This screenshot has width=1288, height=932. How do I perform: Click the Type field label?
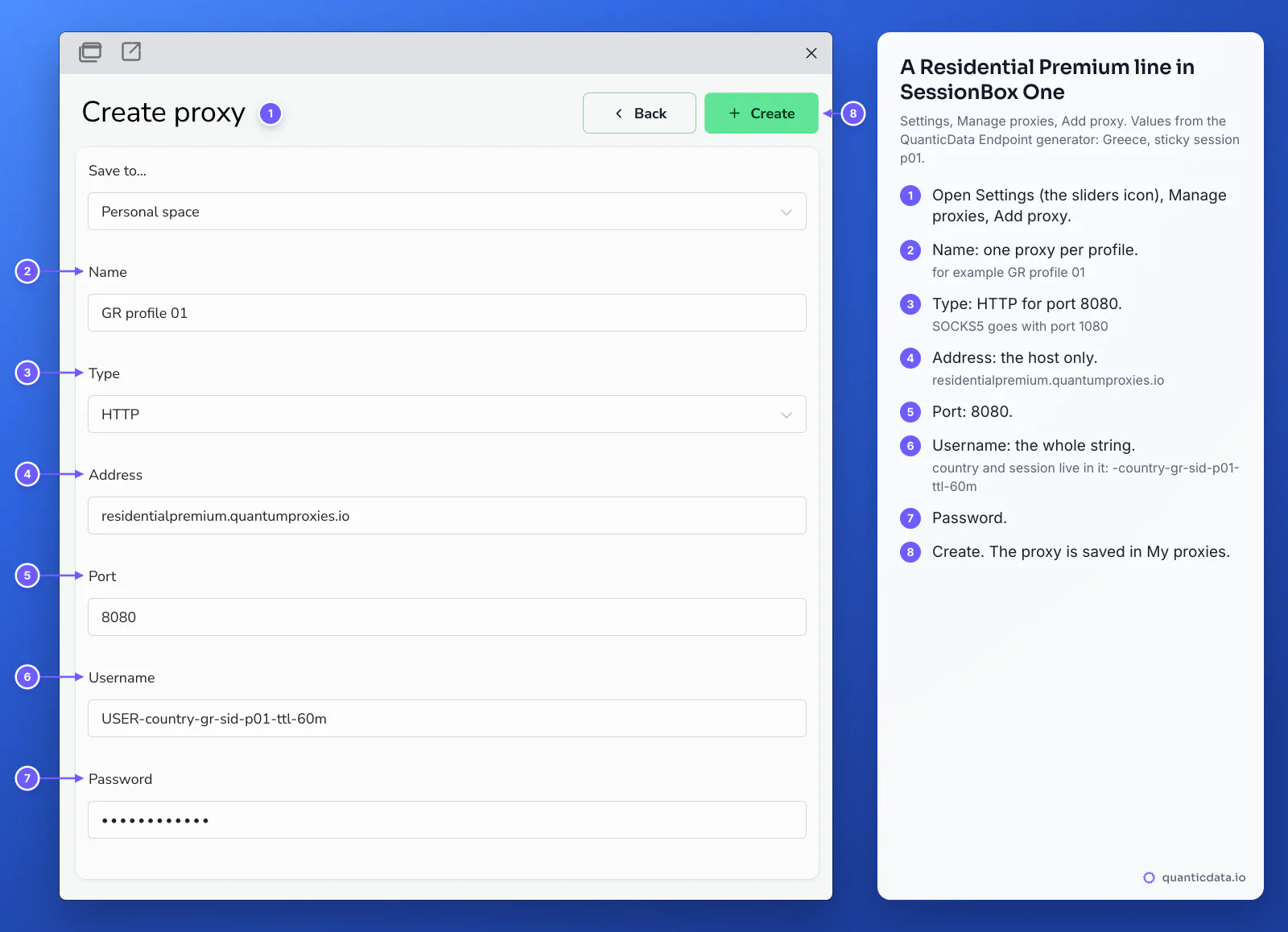104,373
